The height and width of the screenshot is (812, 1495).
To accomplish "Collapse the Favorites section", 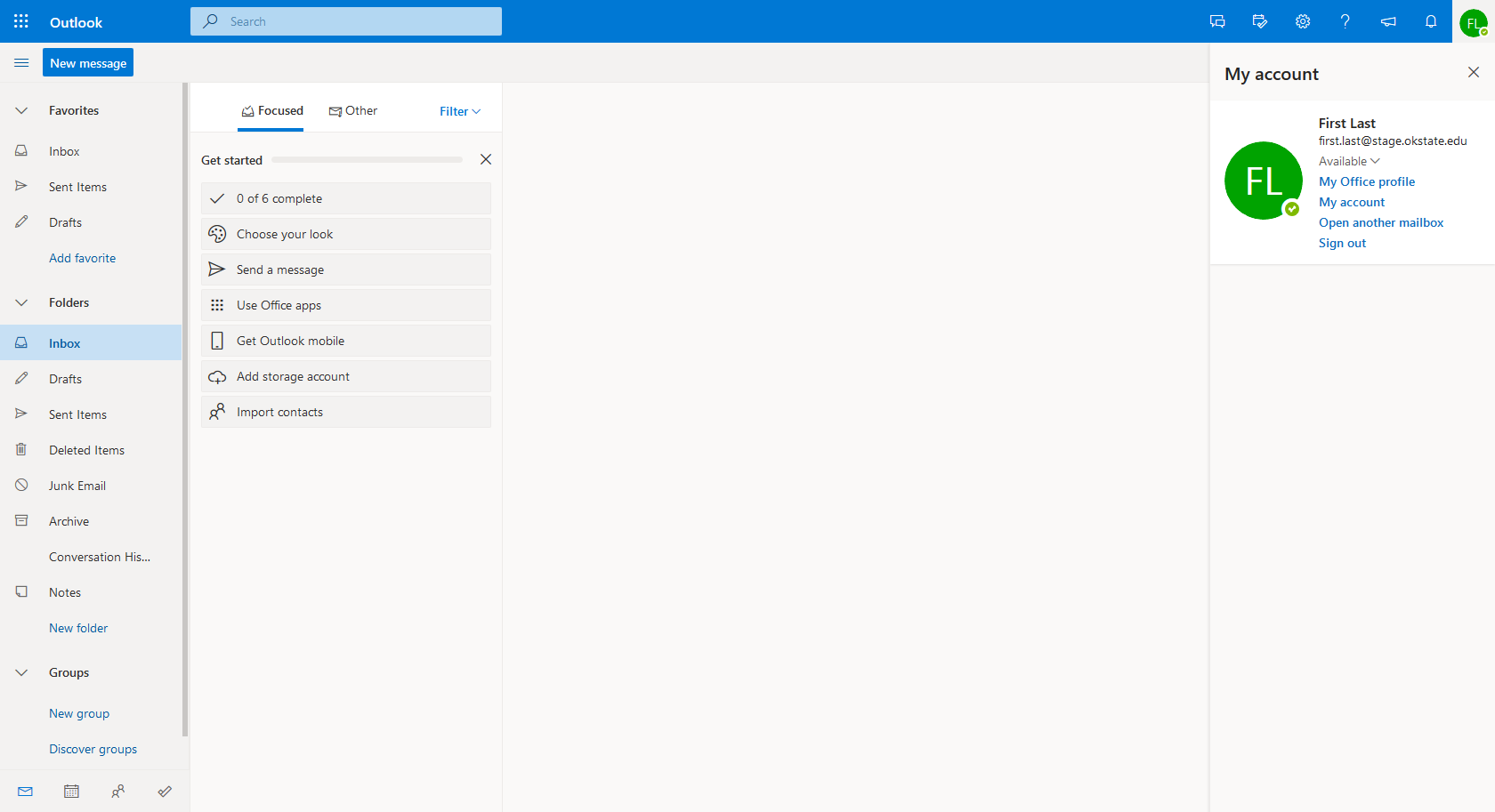I will (x=20, y=109).
